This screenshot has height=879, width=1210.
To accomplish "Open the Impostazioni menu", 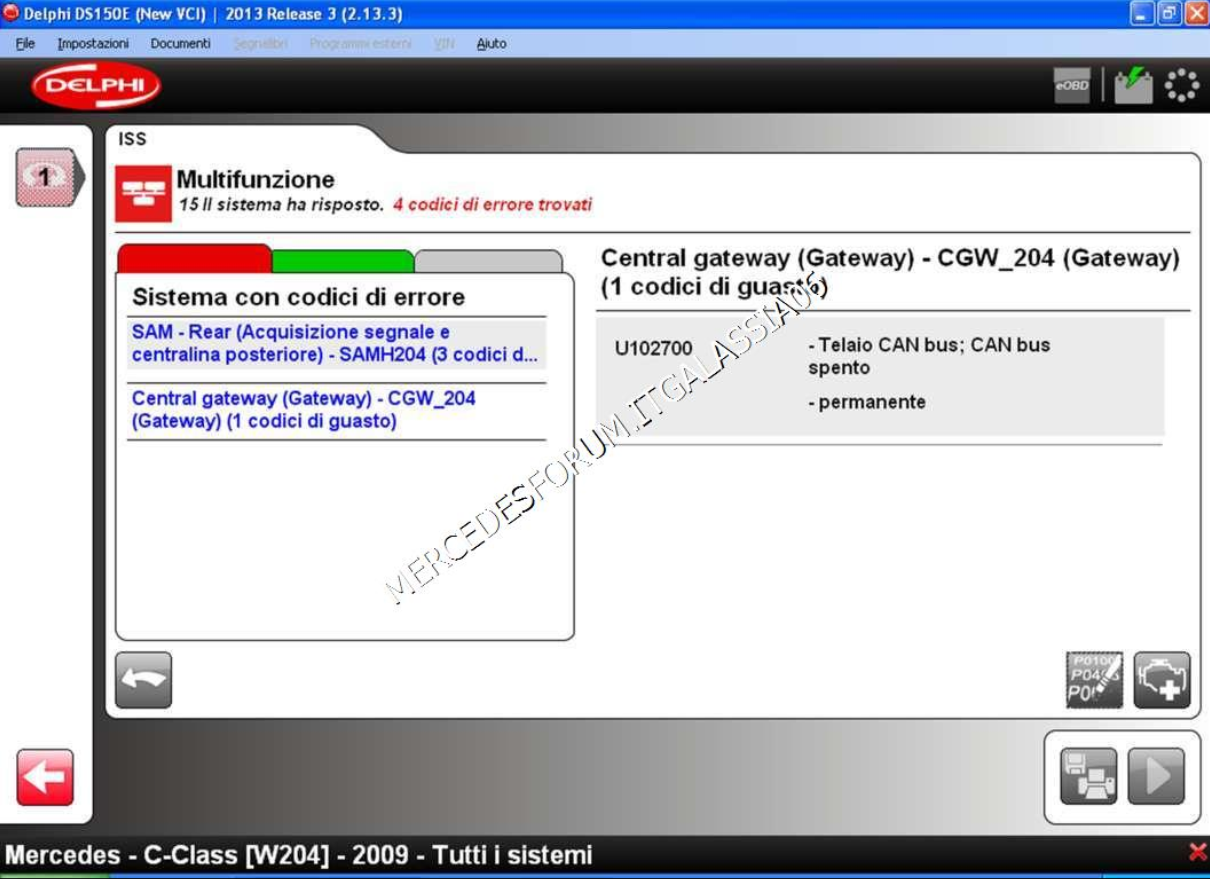I will 93,44.
